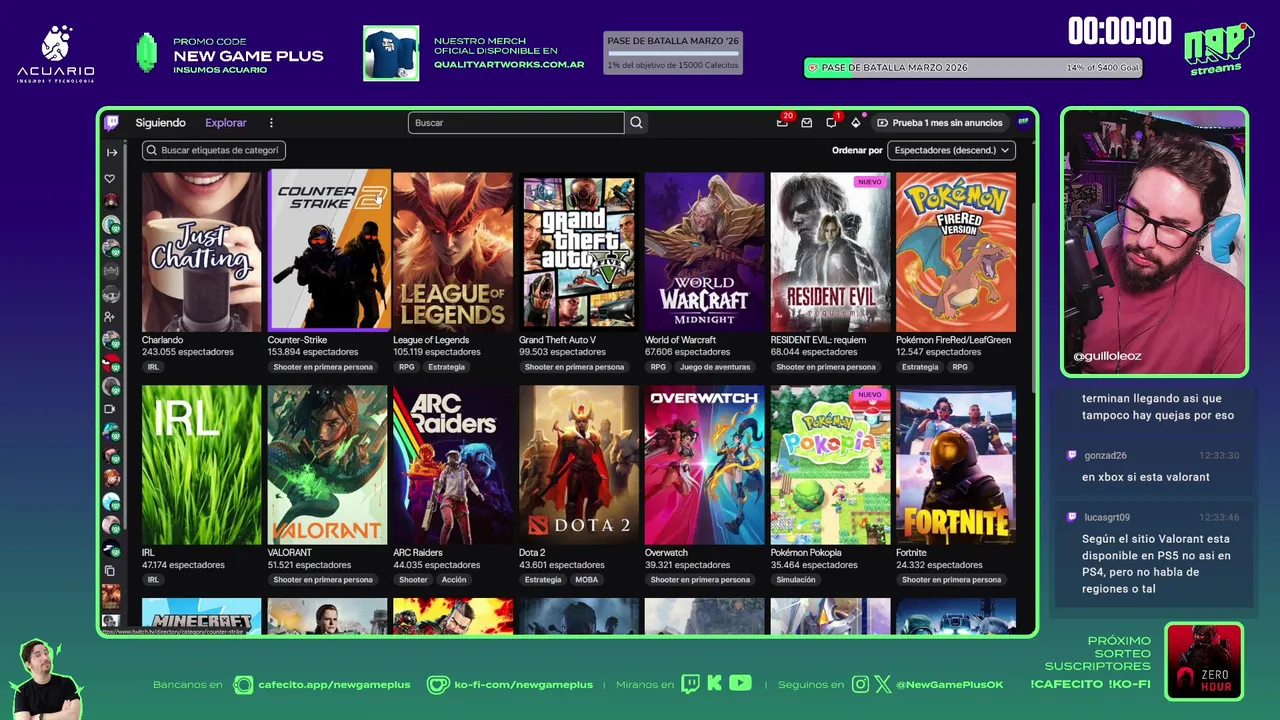Click the Grand Theft Auto V title
The height and width of the screenshot is (720, 1280).
[x=557, y=340]
